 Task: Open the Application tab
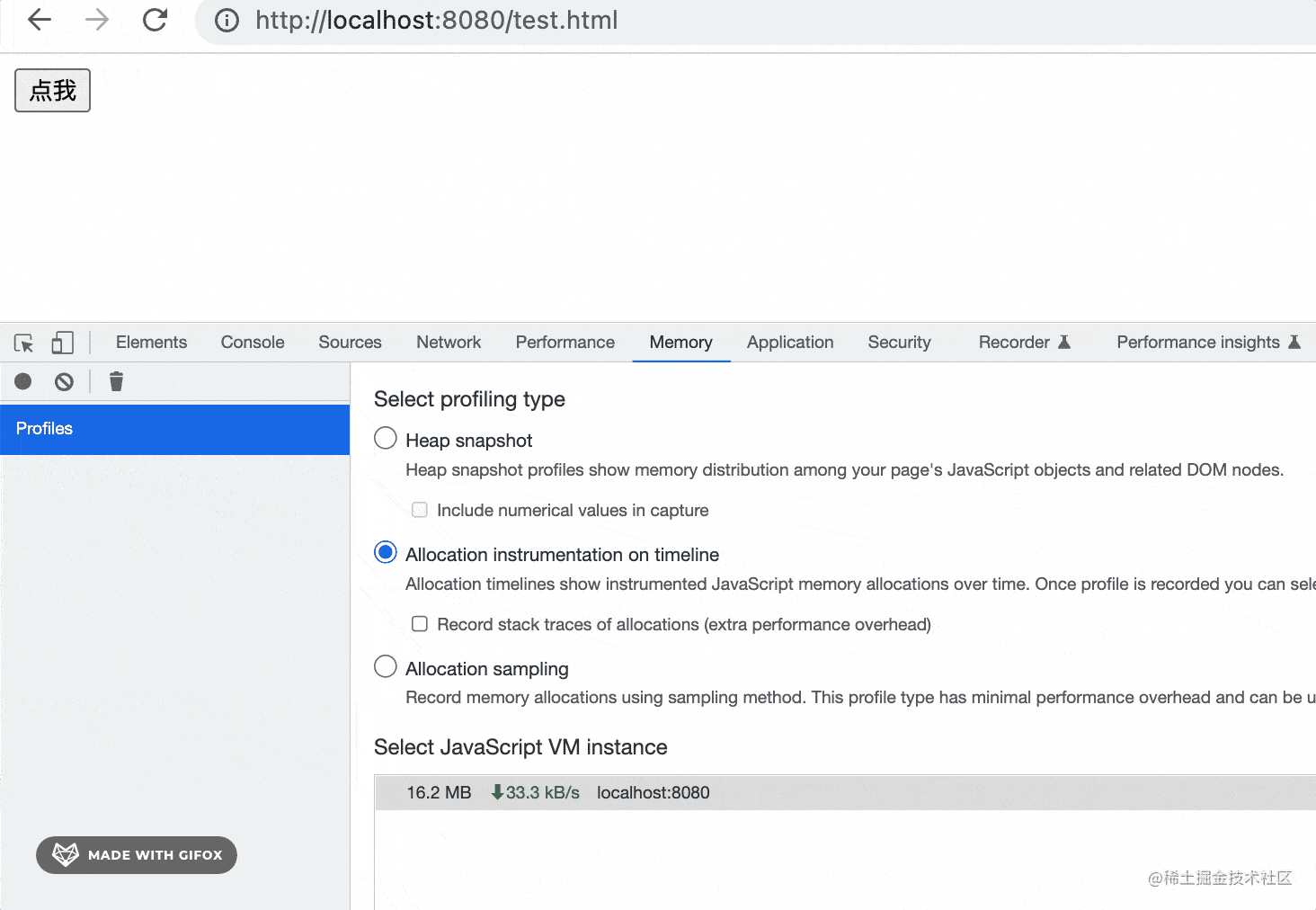pyautogui.click(x=790, y=343)
